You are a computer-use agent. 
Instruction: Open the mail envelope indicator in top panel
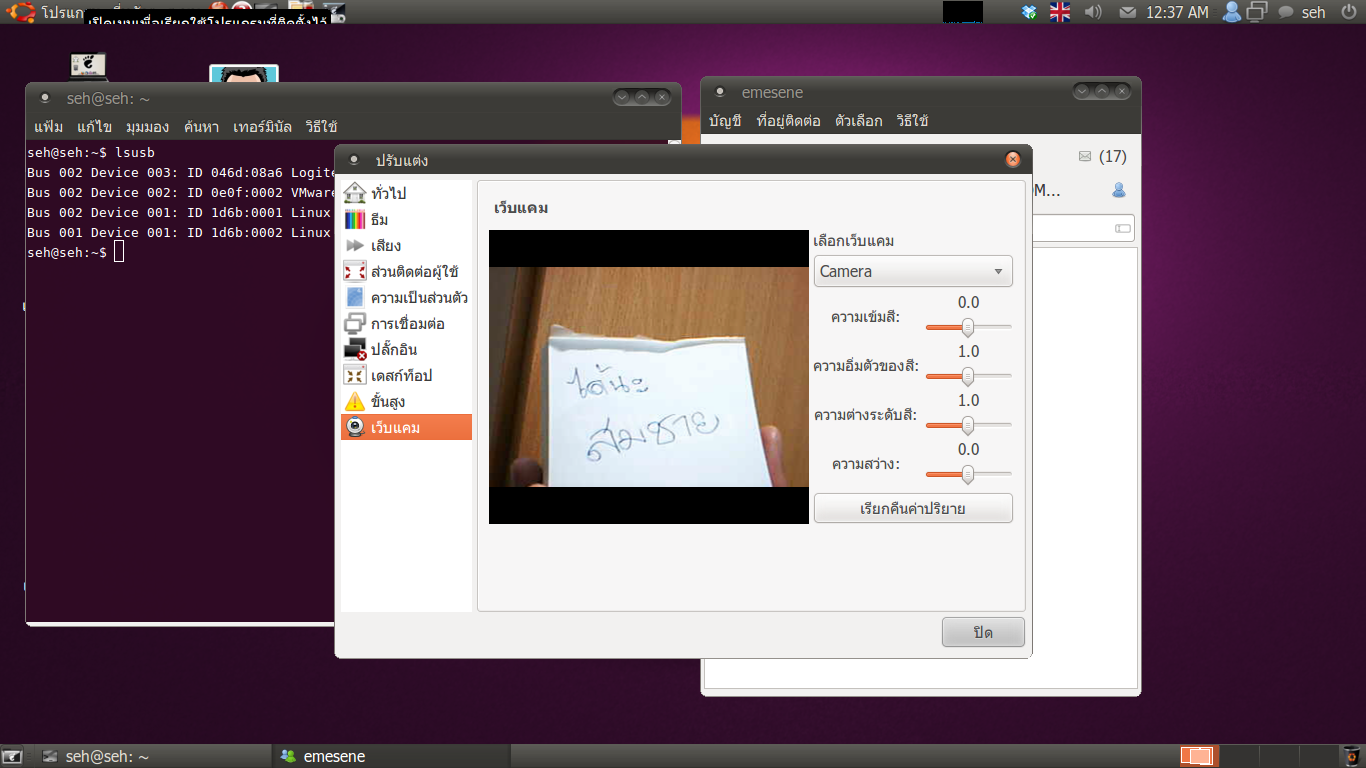(1127, 12)
